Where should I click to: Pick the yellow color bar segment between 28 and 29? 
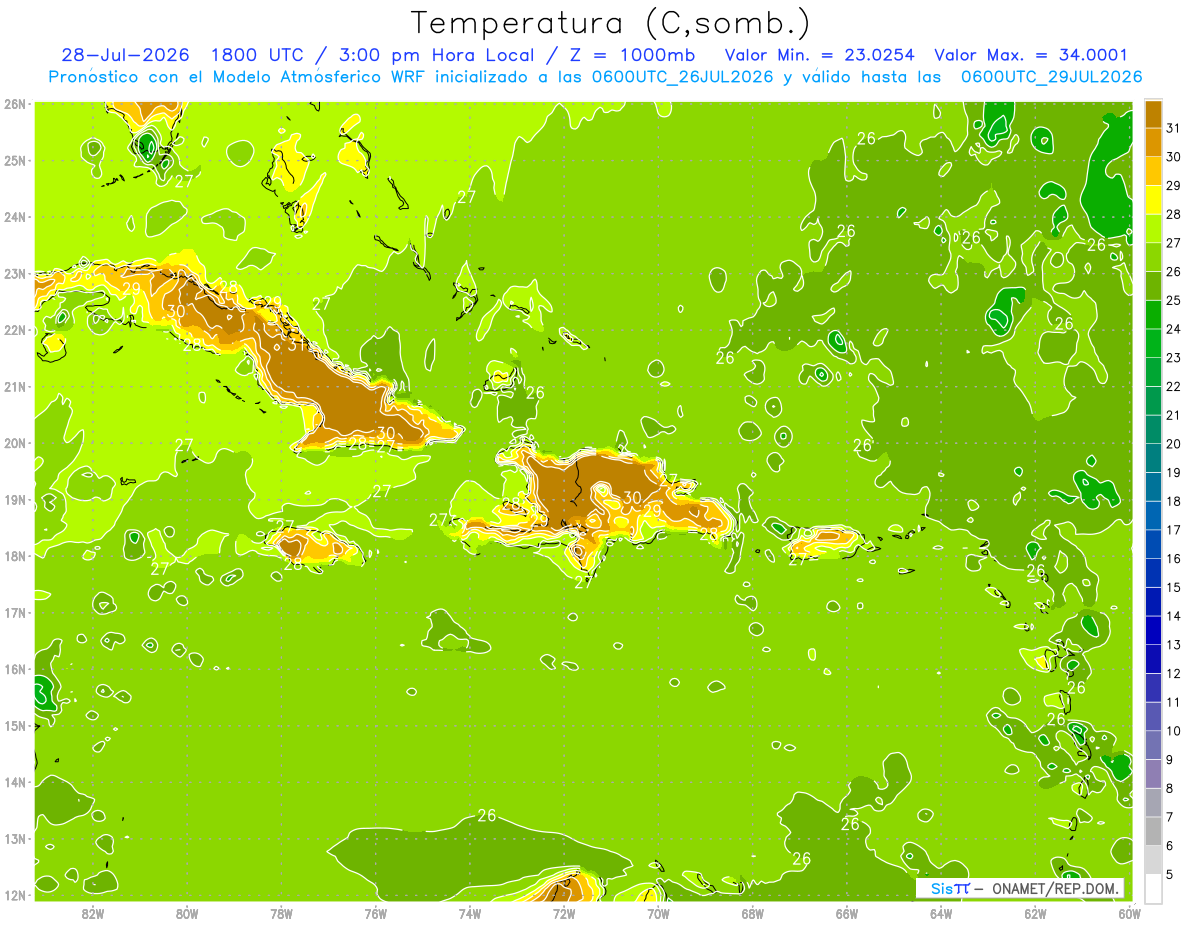coord(1153,200)
